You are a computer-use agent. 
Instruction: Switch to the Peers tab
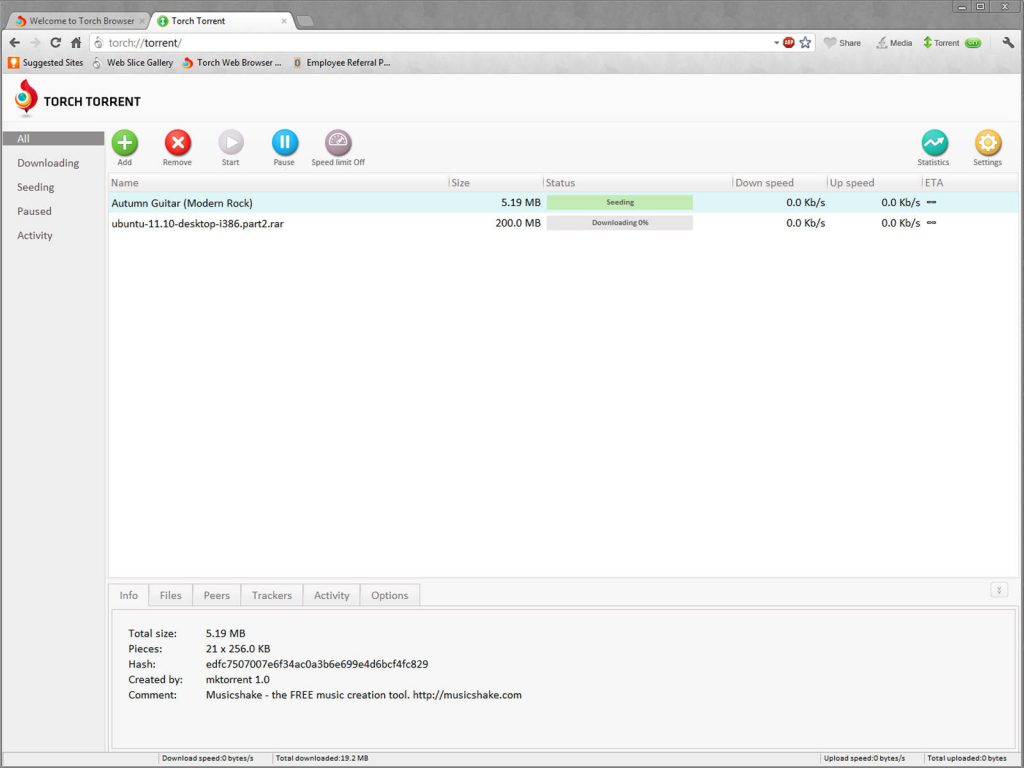[216, 595]
